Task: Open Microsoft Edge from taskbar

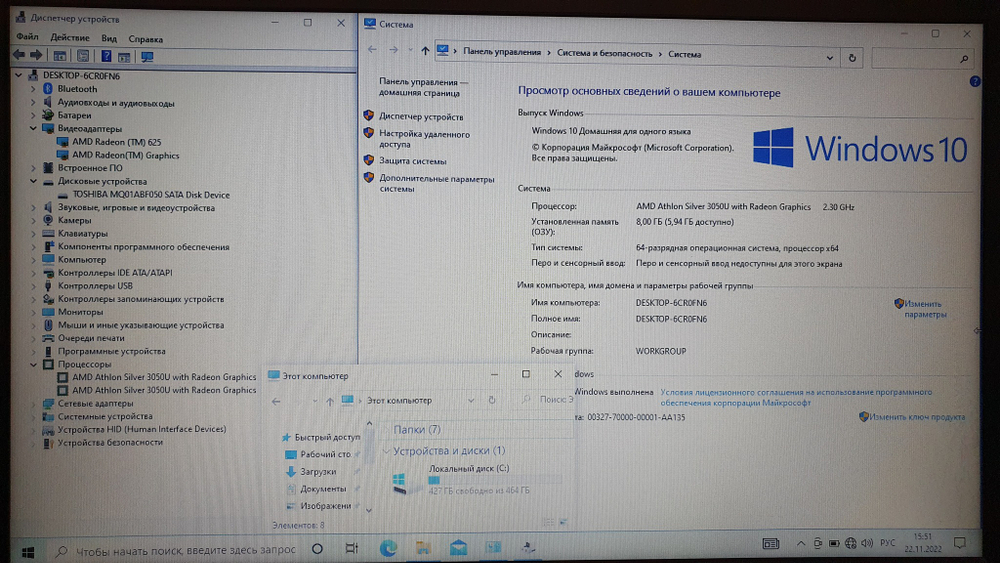Action: (388, 548)
